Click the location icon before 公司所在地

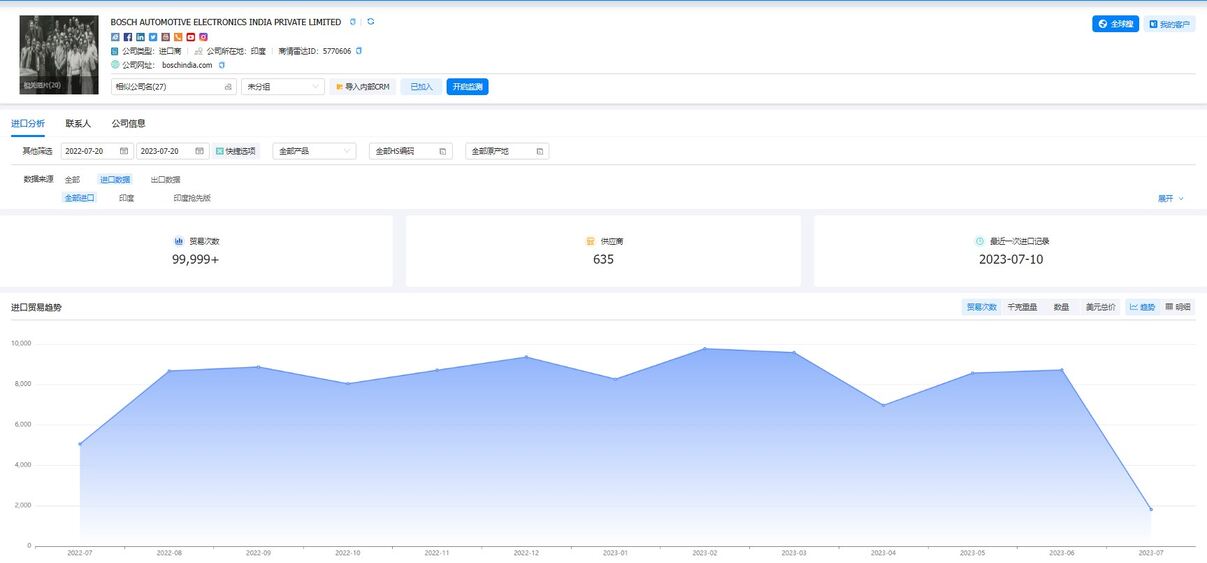[199, 50]
